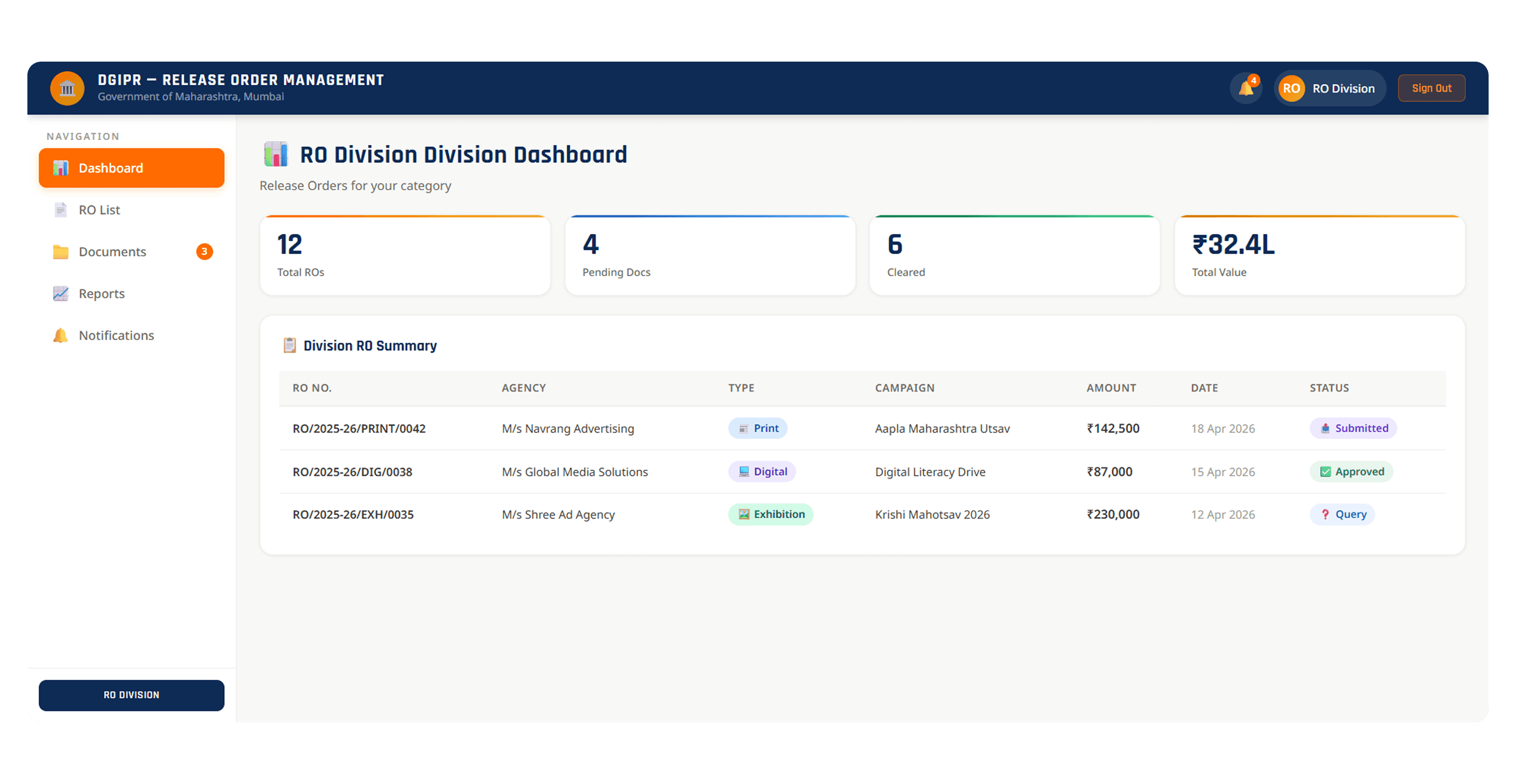The height and width of the screenshot is (784, 1516).
Task: Open the Dashboard navigation item
Action: click(131, 168)
